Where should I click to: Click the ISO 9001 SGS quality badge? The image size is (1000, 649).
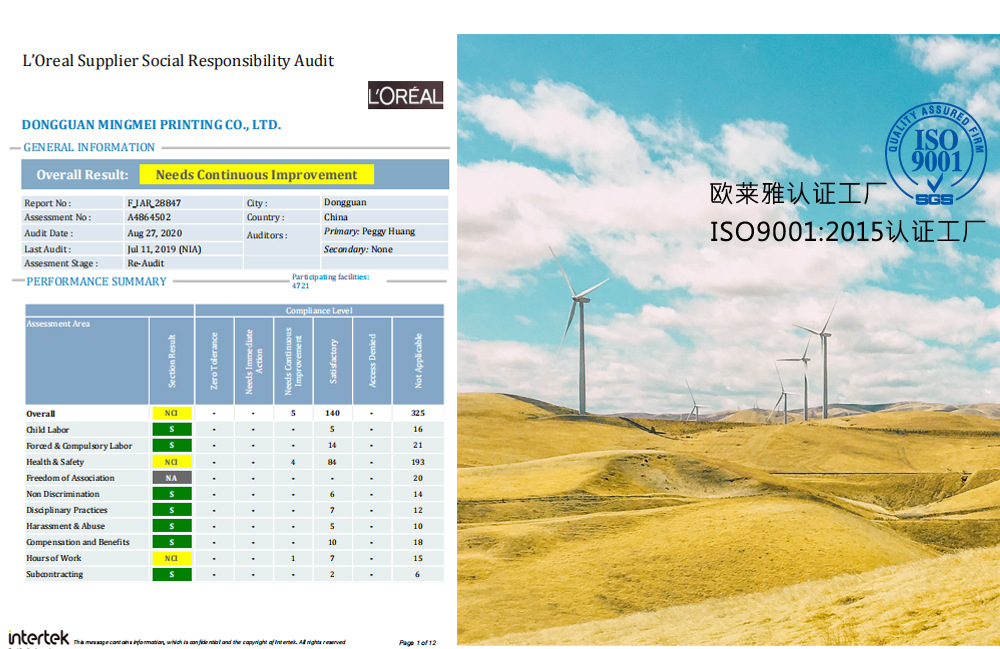pos(935,154)
